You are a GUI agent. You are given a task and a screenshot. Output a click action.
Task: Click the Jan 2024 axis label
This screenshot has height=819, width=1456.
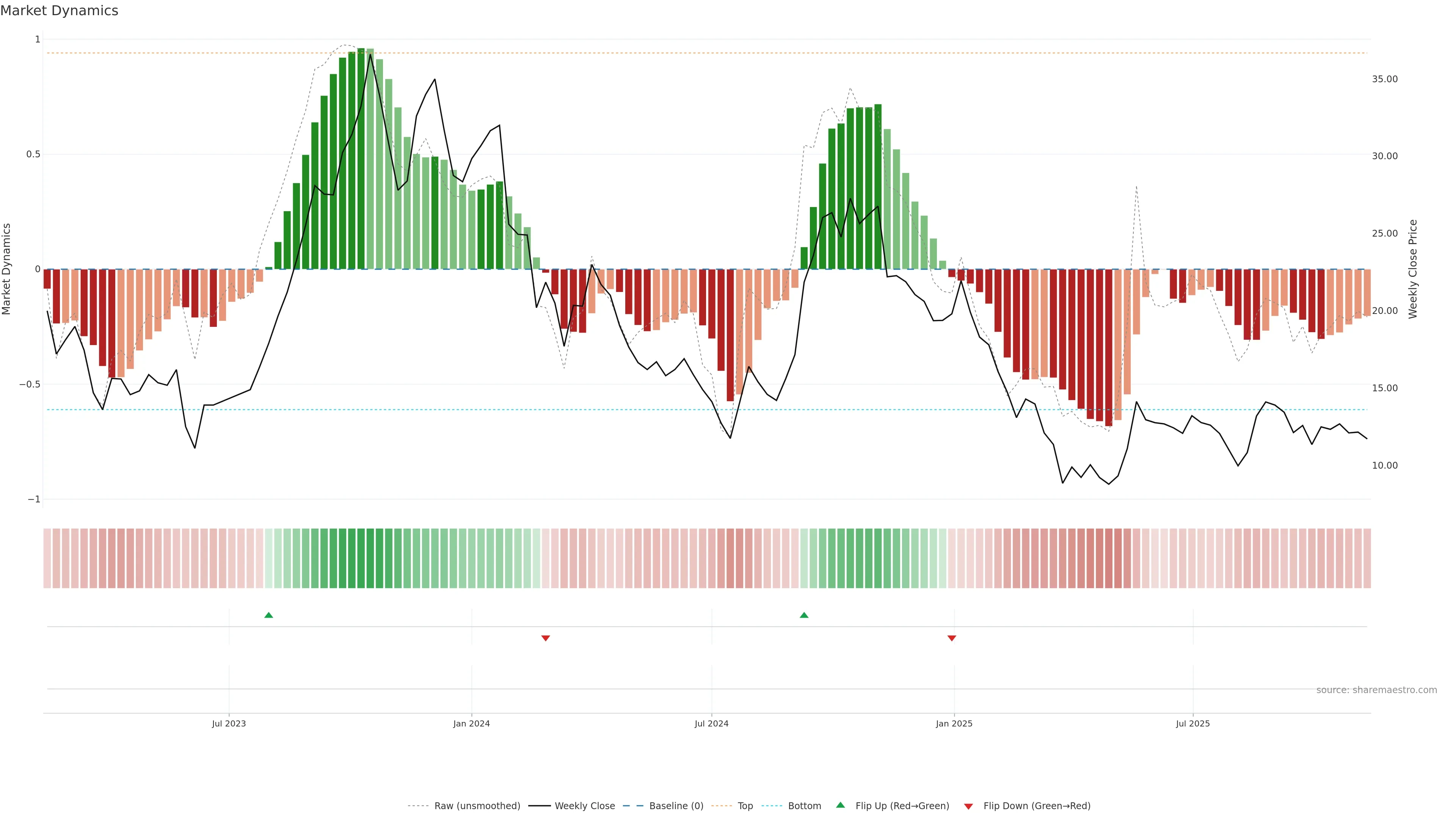click(x=471, y=723)
